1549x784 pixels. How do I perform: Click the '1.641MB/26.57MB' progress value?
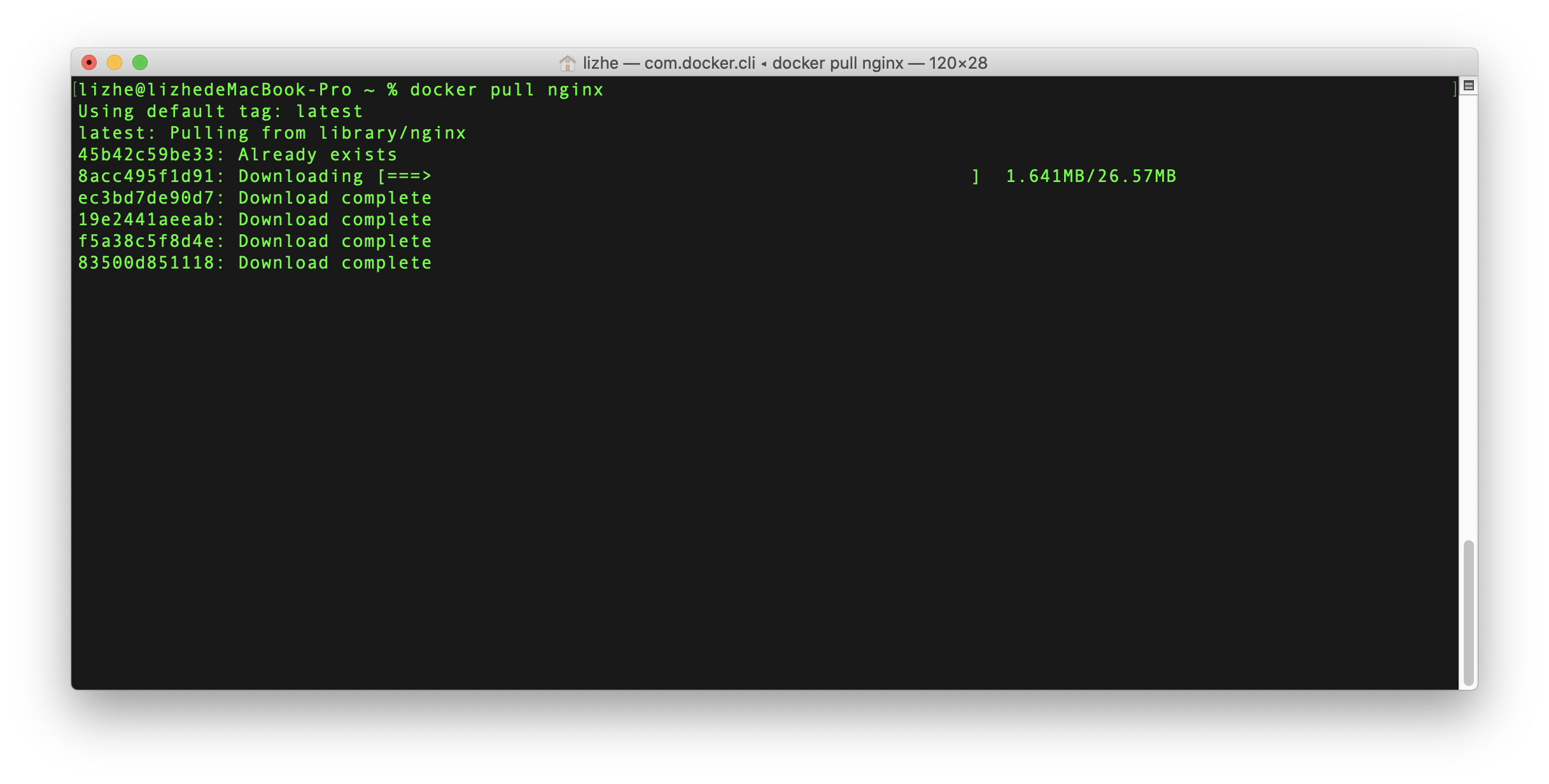point(1091,176)
